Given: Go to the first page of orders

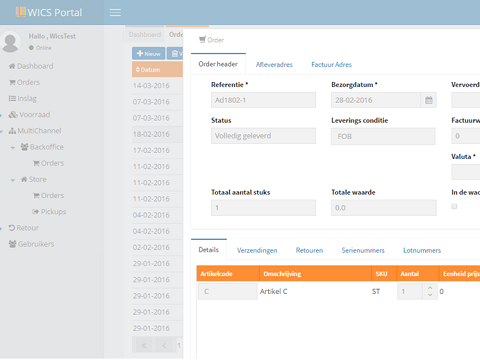Looking at the screenshot, I should pyautogui.click(x=144, y=345).
